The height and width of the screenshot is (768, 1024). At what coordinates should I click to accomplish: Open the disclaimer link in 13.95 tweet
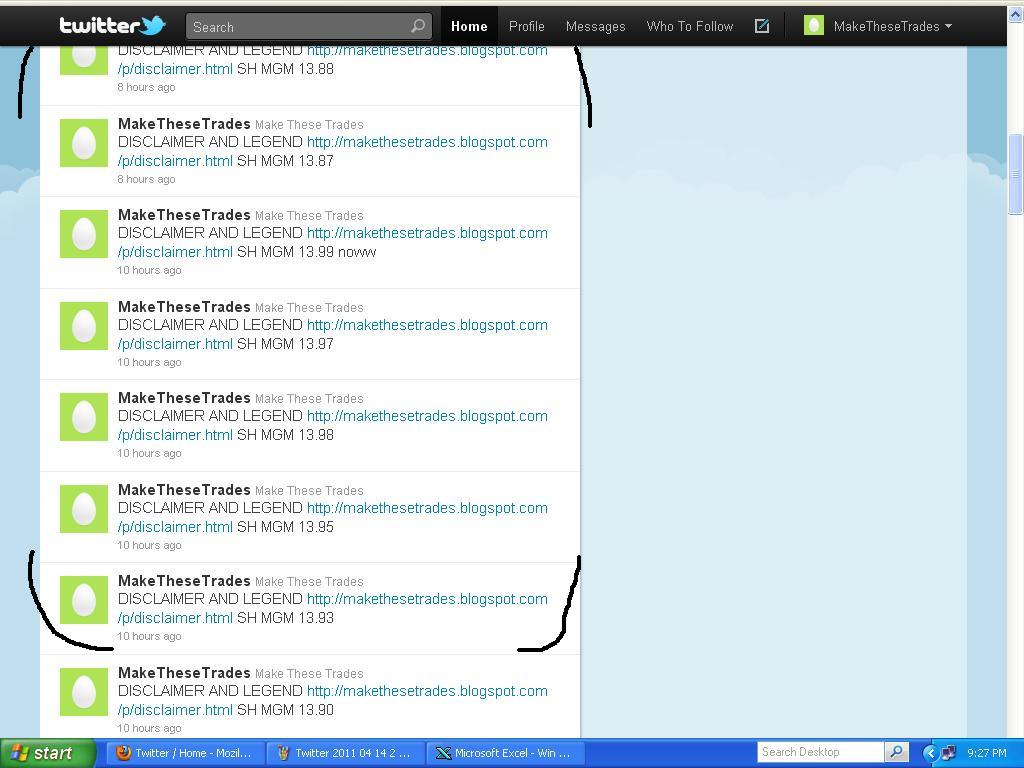[x=332, y=517]
